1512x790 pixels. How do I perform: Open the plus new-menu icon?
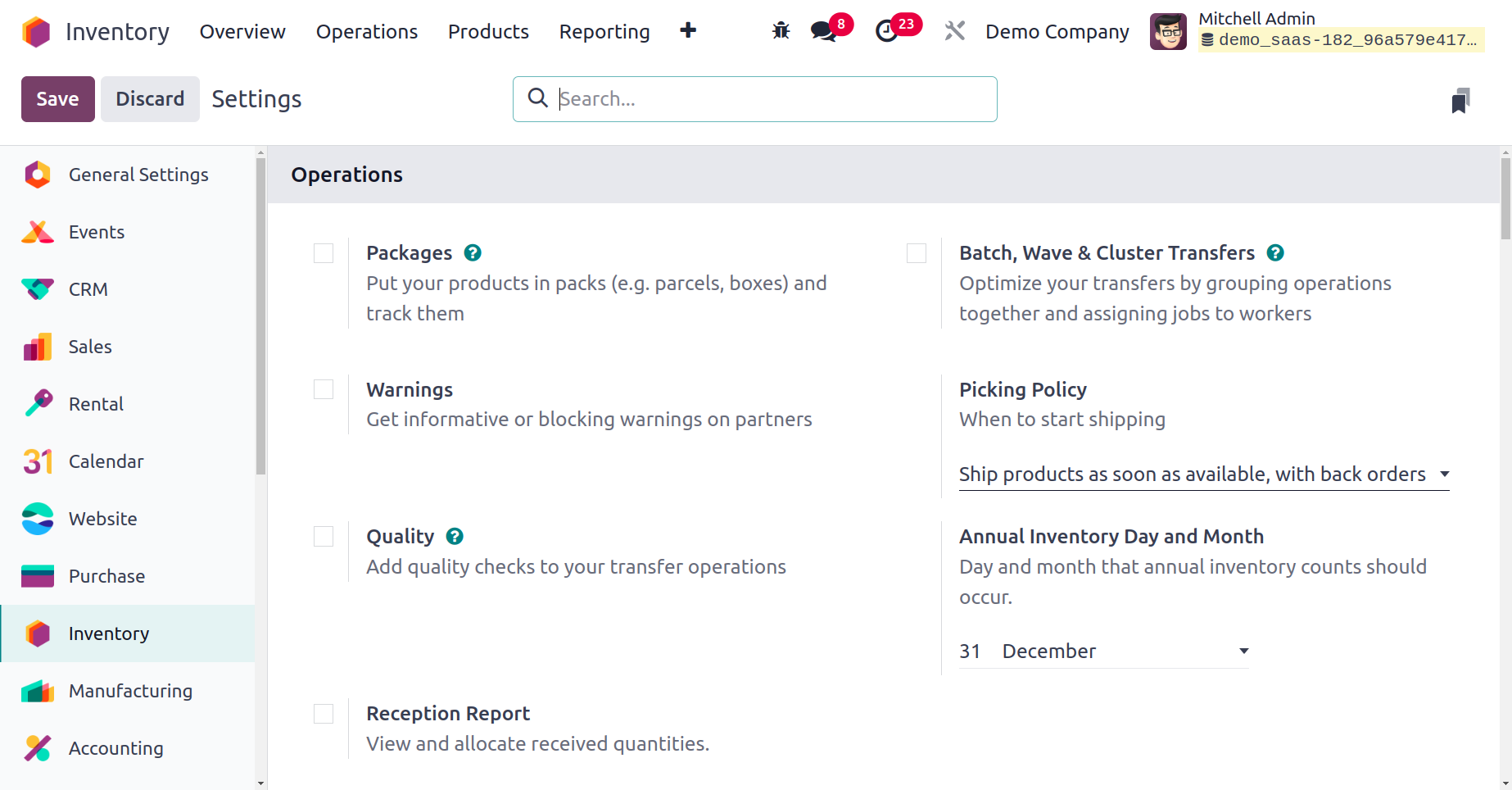pos(688,31)
